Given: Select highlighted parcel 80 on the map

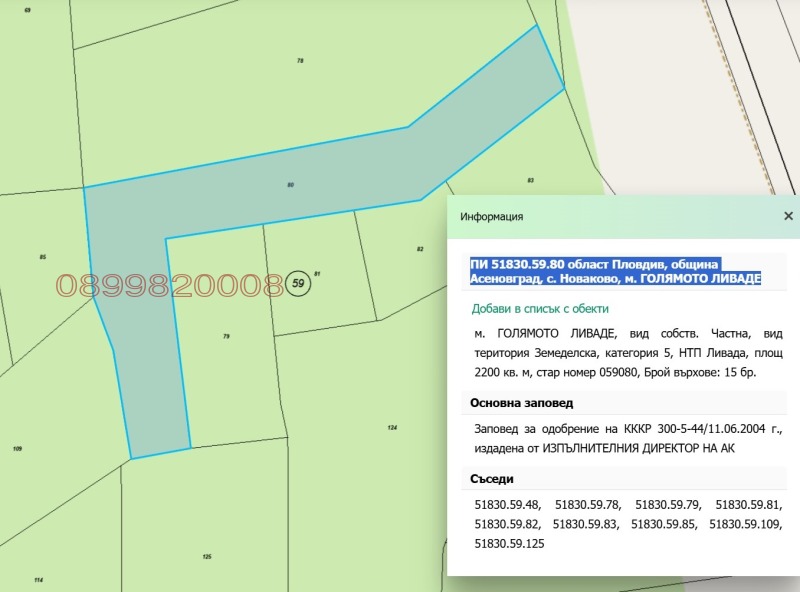Looking at the screenshot, I should (x=290, y=186).
